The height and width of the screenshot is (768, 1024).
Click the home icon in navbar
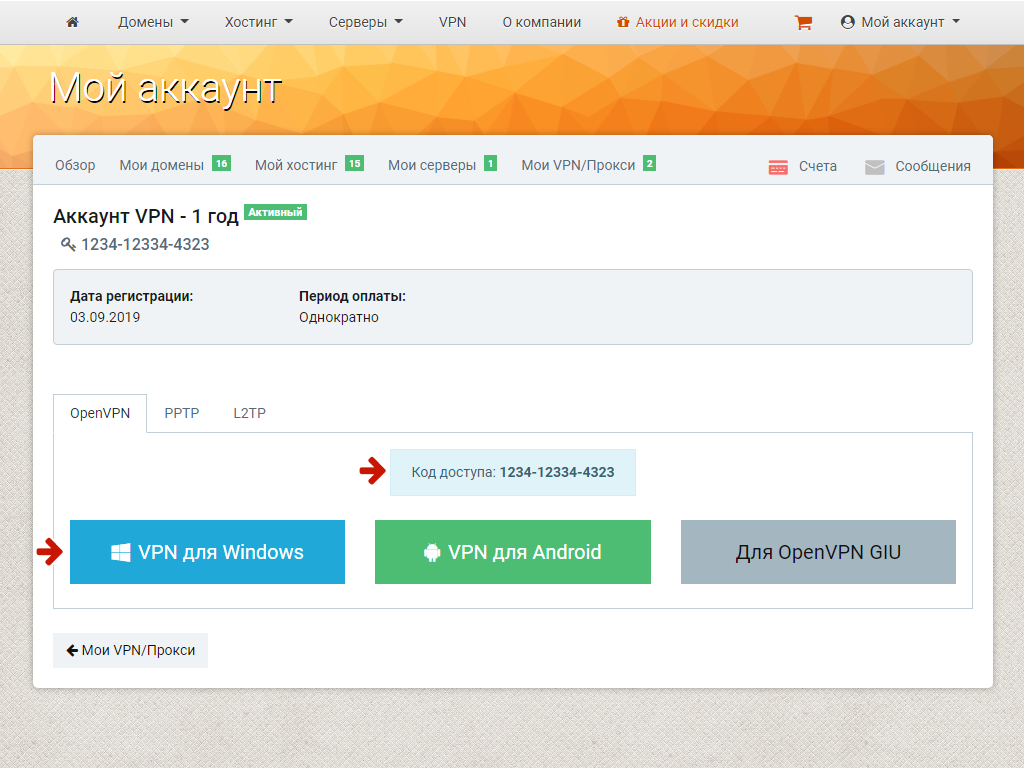pos(72,22)
